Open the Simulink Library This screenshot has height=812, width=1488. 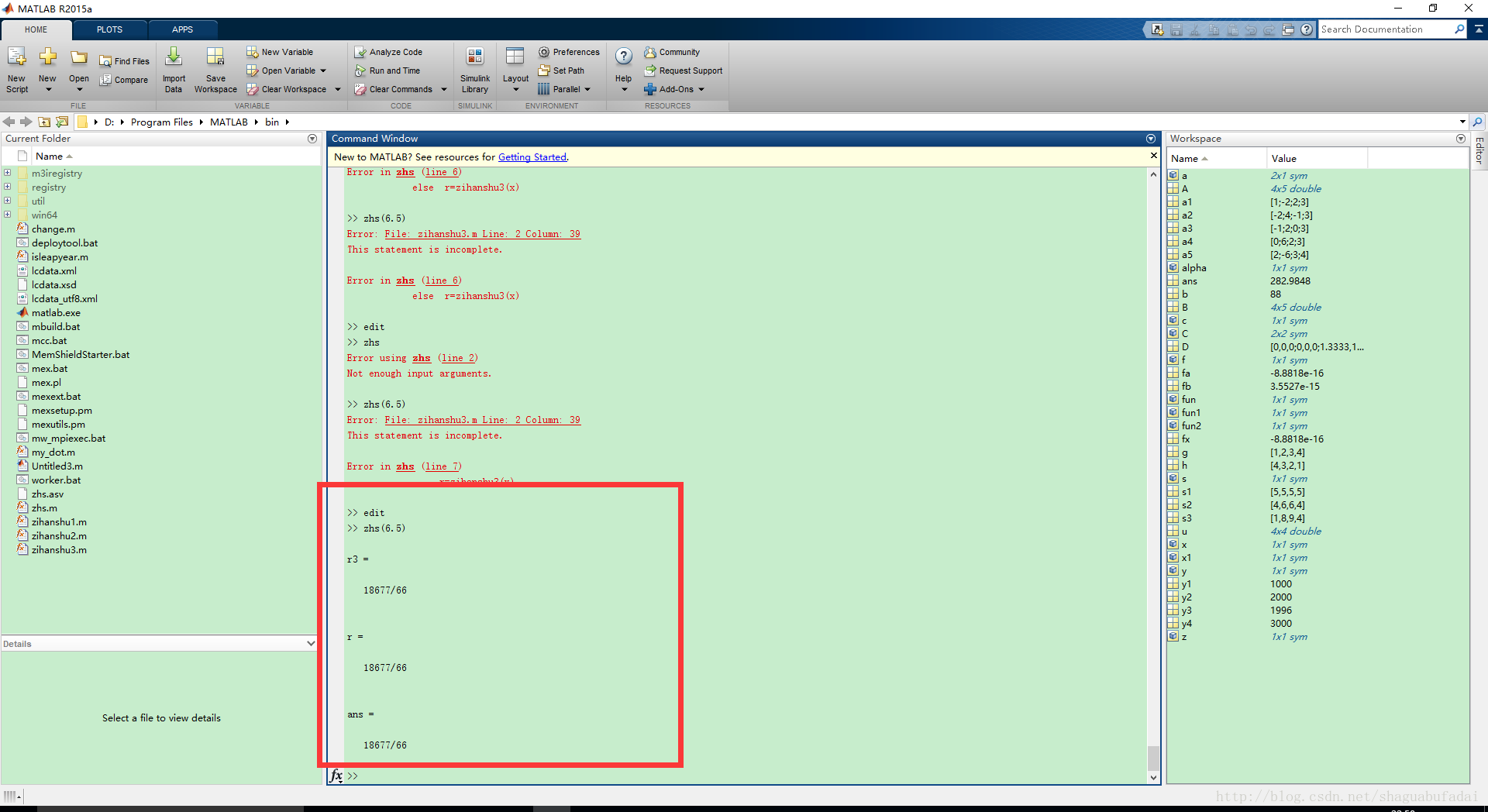(475, 70)
